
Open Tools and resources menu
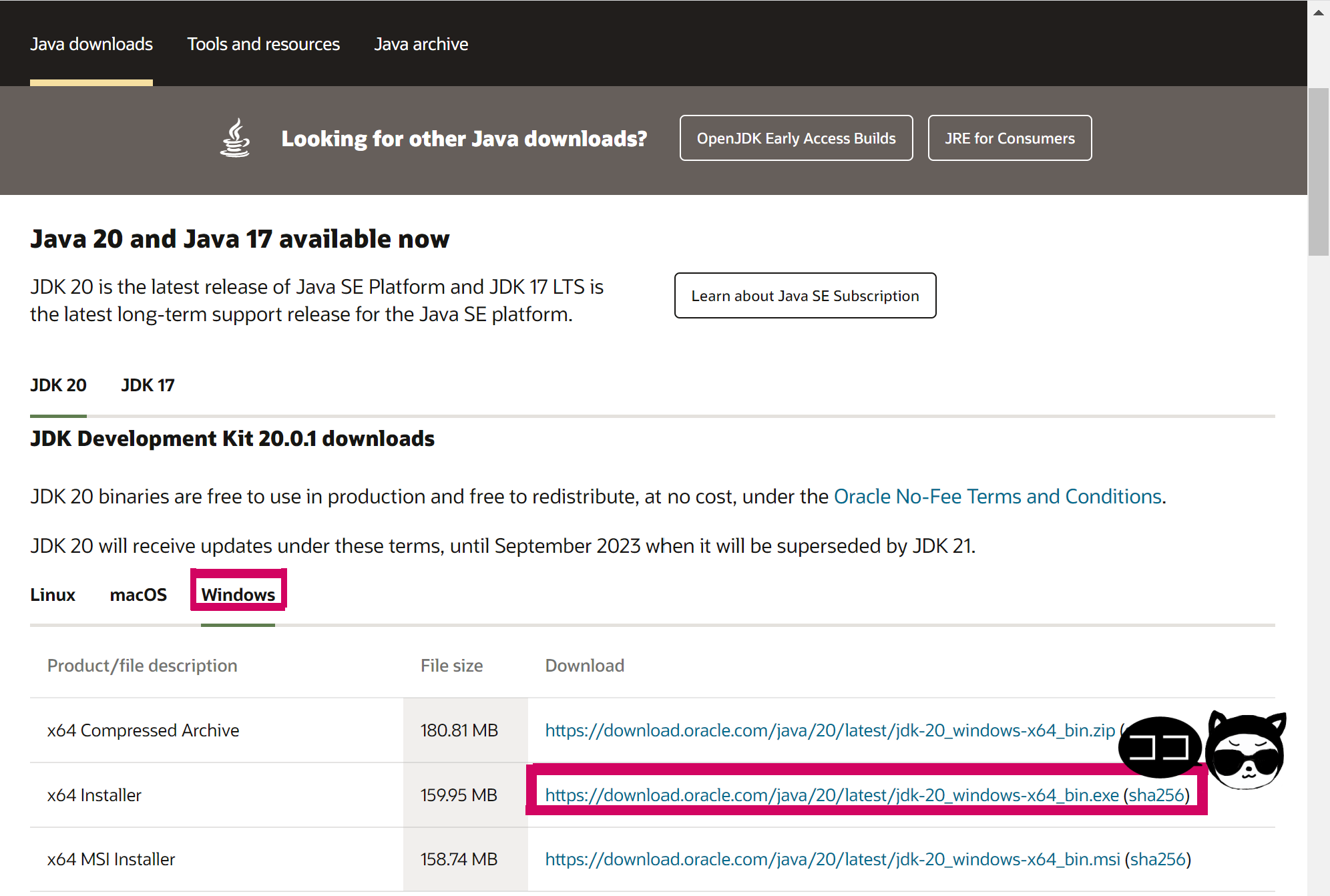(x=263, y=44)
